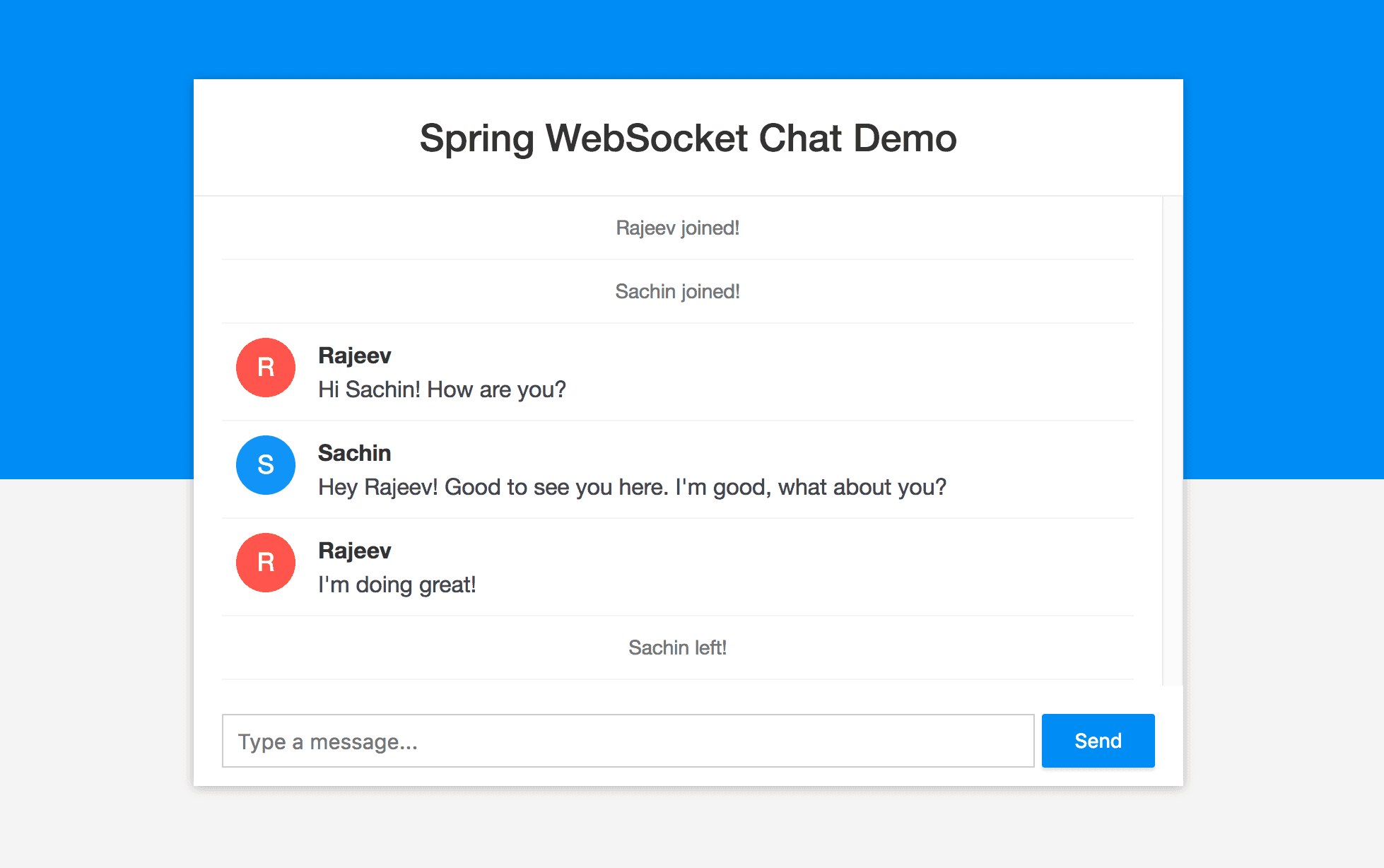Click the red avatar beside 'I'm doing great!'
The height and width of the screenshot is (868, 1384).
tap(265, 563)
